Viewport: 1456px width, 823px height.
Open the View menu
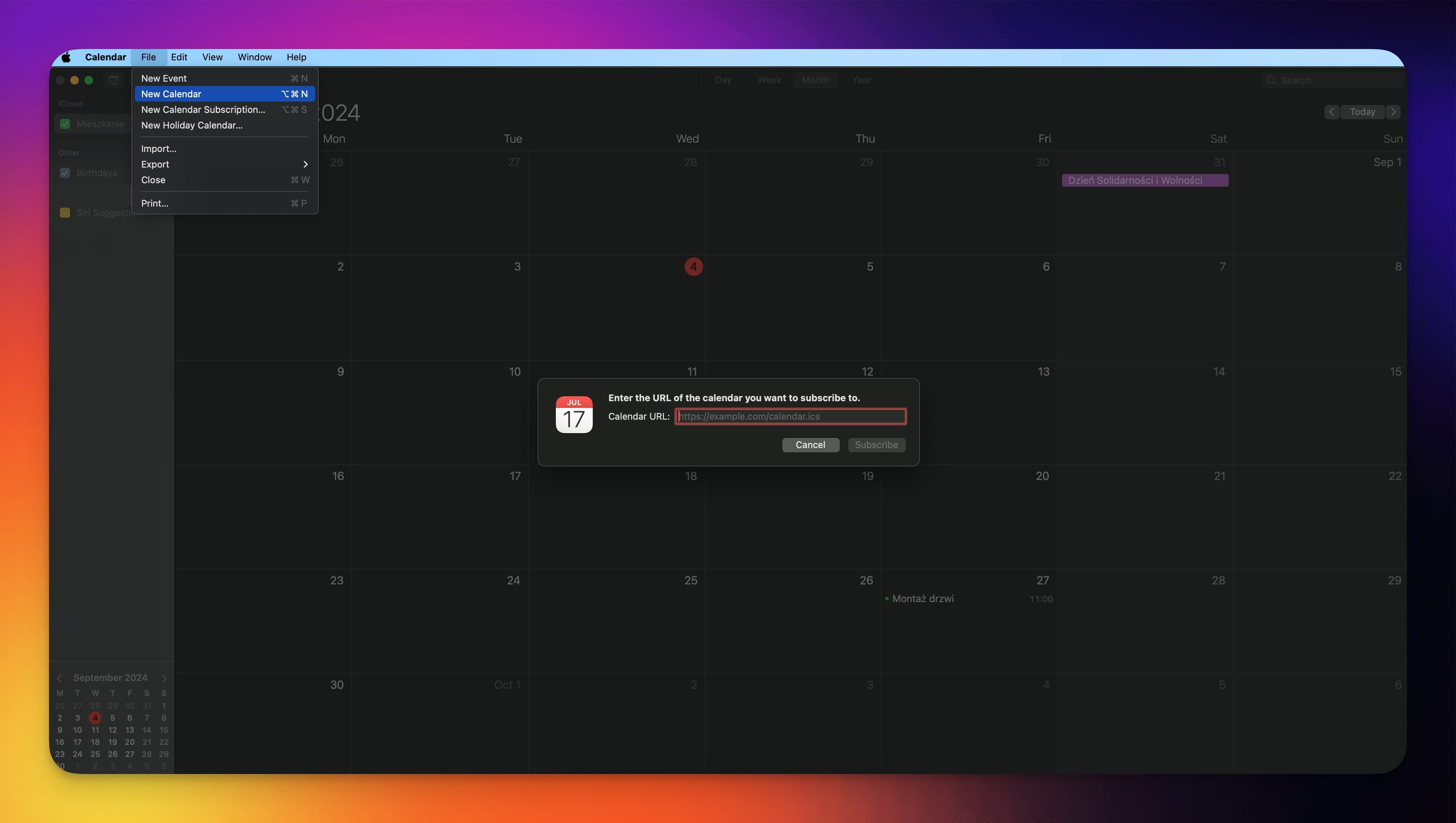[212, 57]
